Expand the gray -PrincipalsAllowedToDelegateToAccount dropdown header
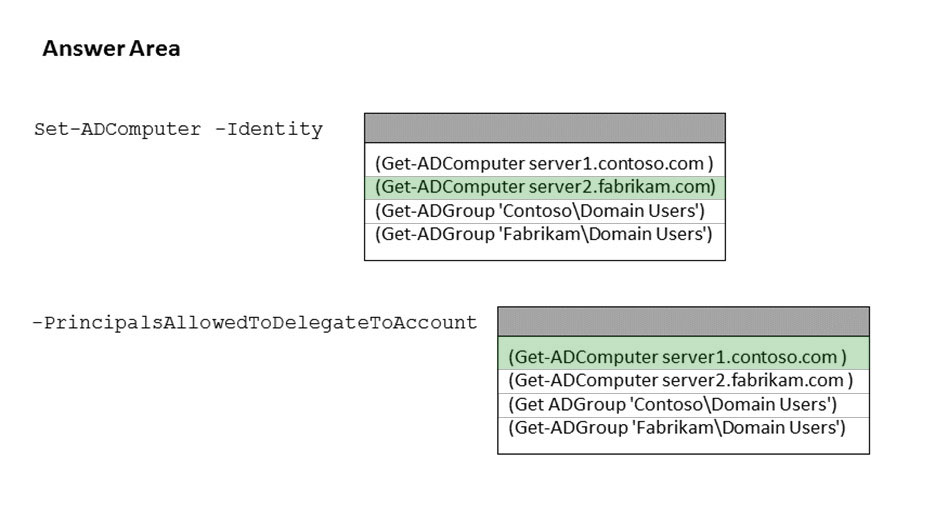Image resolution: width=929 pixels, height=505 pixels. point(683,322)
